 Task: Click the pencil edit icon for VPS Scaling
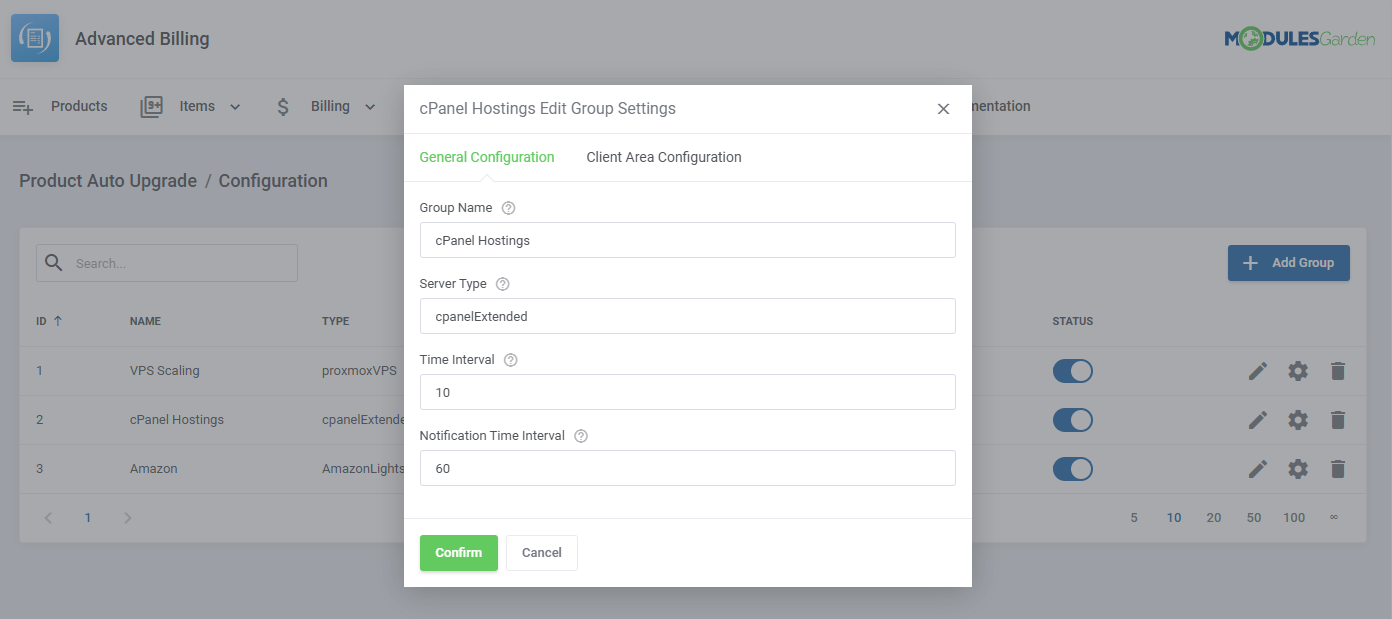click(1258, 371)
